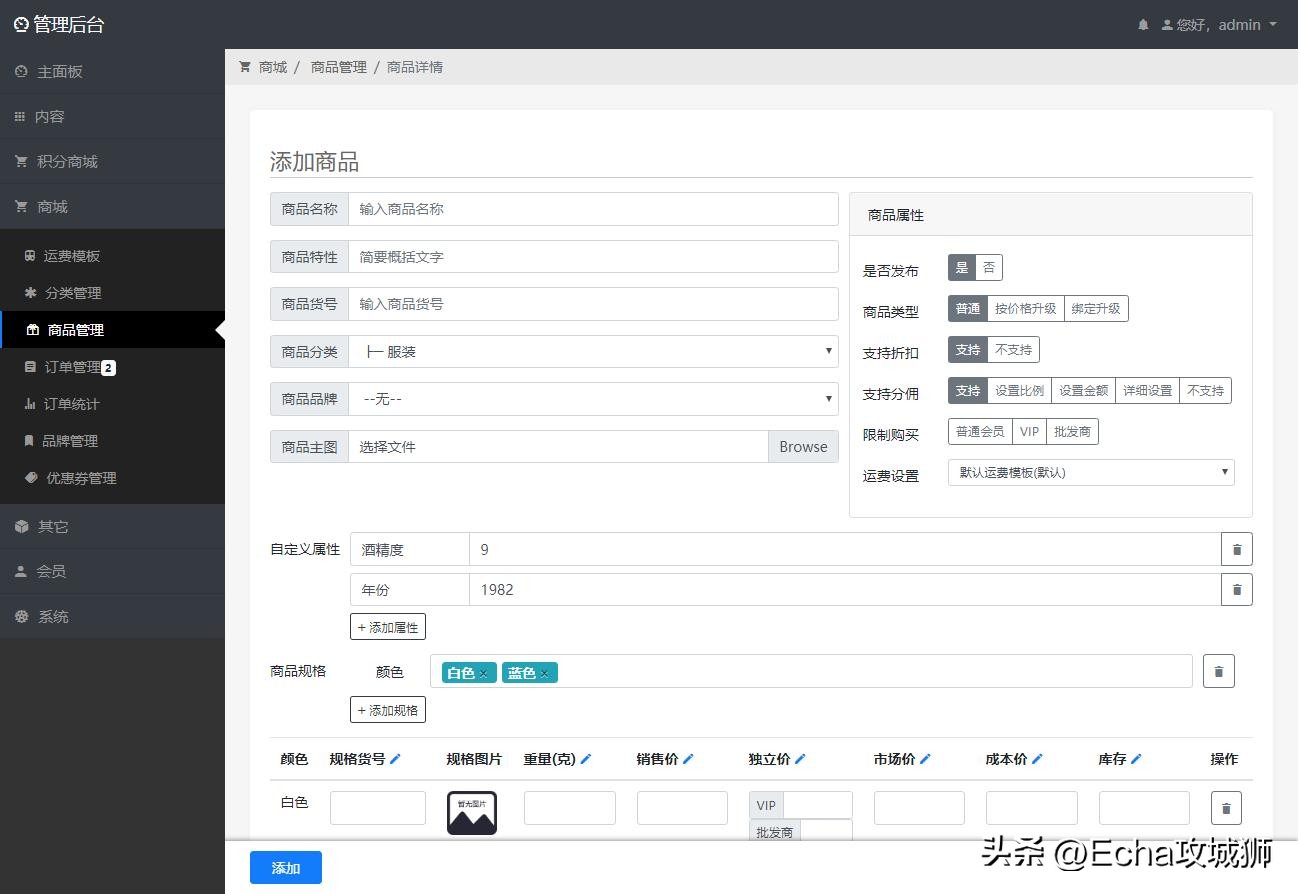Image resolution: width=1298 pixels, height=894 pixels.
Task: Set 是否发布 to 否
Action: [x=989, y=267]
